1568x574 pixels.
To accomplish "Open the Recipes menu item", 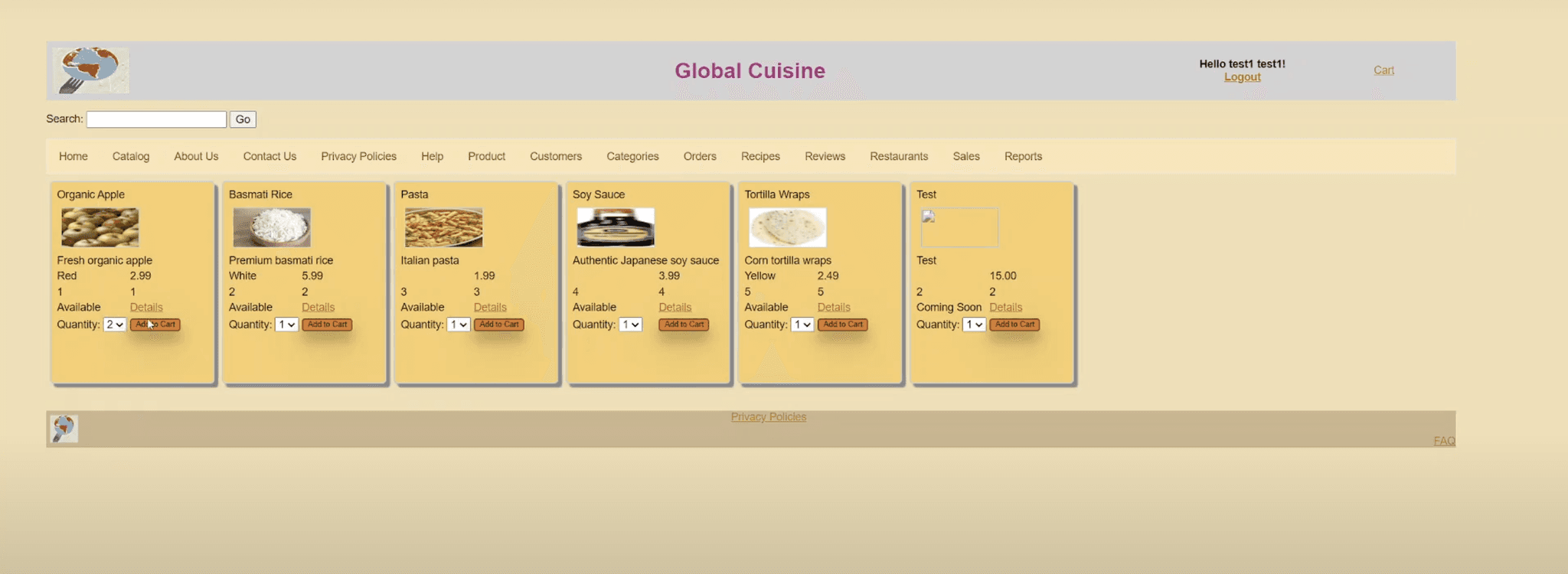I will click(x=760, y=156).
